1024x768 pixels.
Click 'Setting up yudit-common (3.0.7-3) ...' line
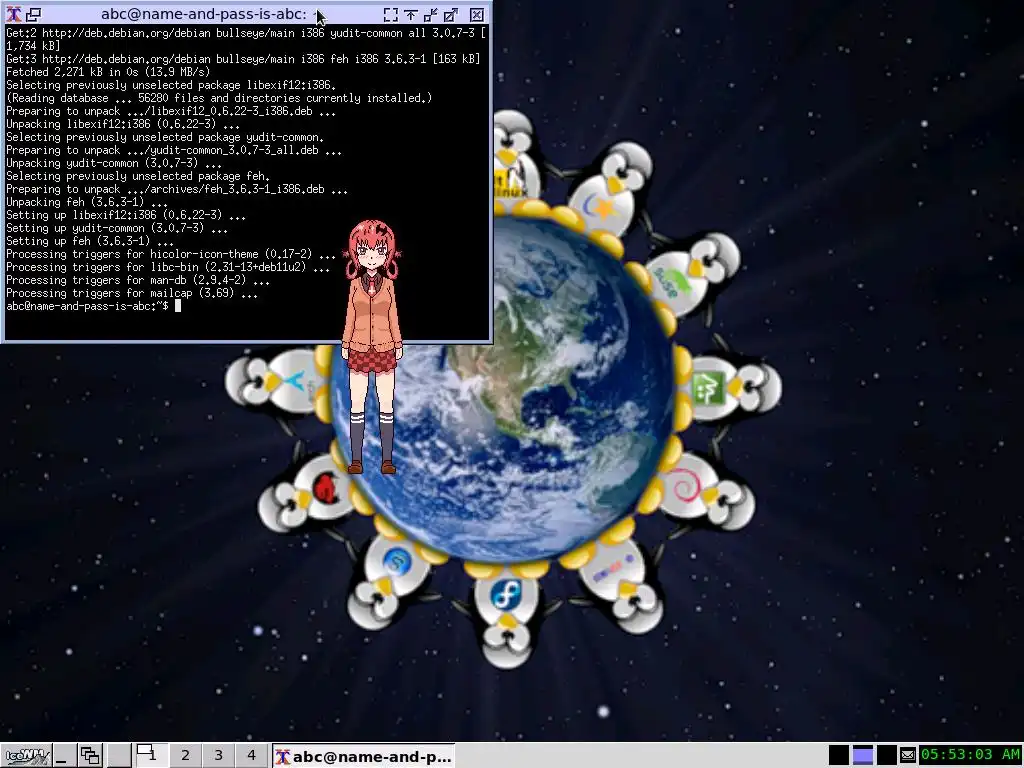click(117, 228)
